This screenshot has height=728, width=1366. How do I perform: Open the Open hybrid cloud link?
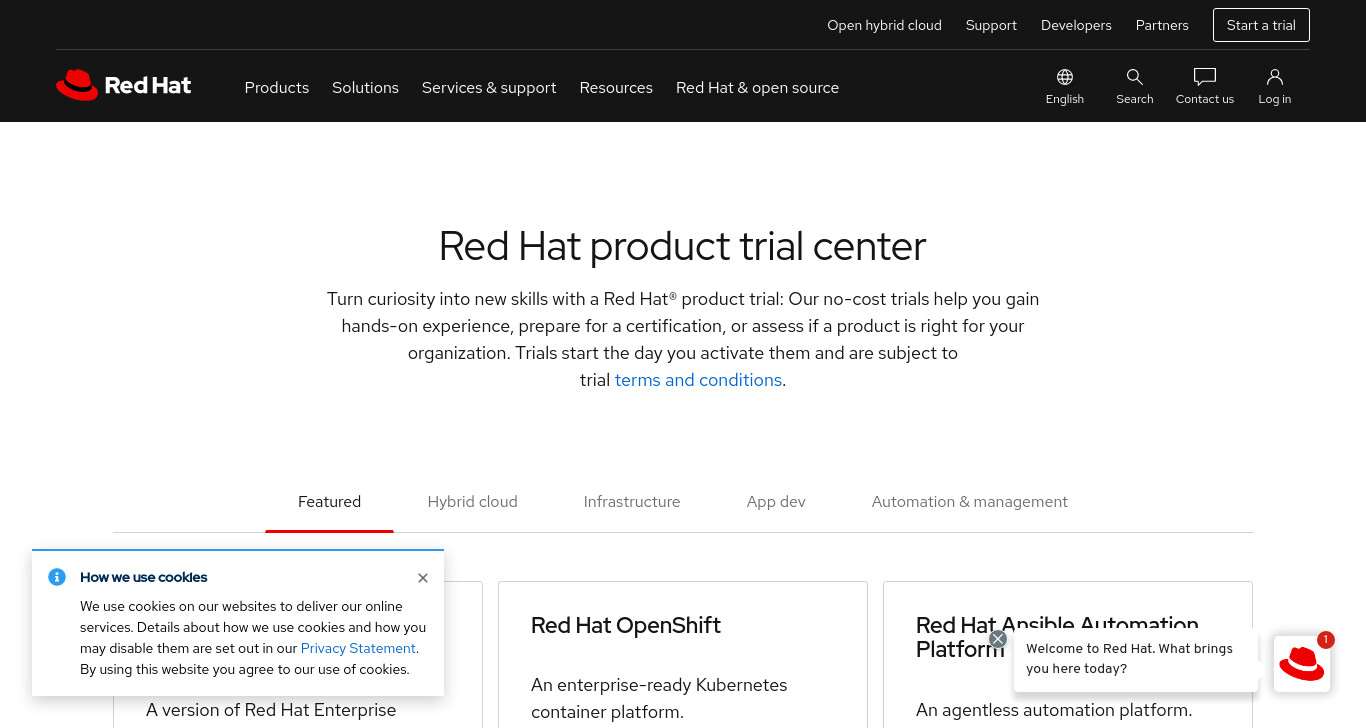point(884,25)
